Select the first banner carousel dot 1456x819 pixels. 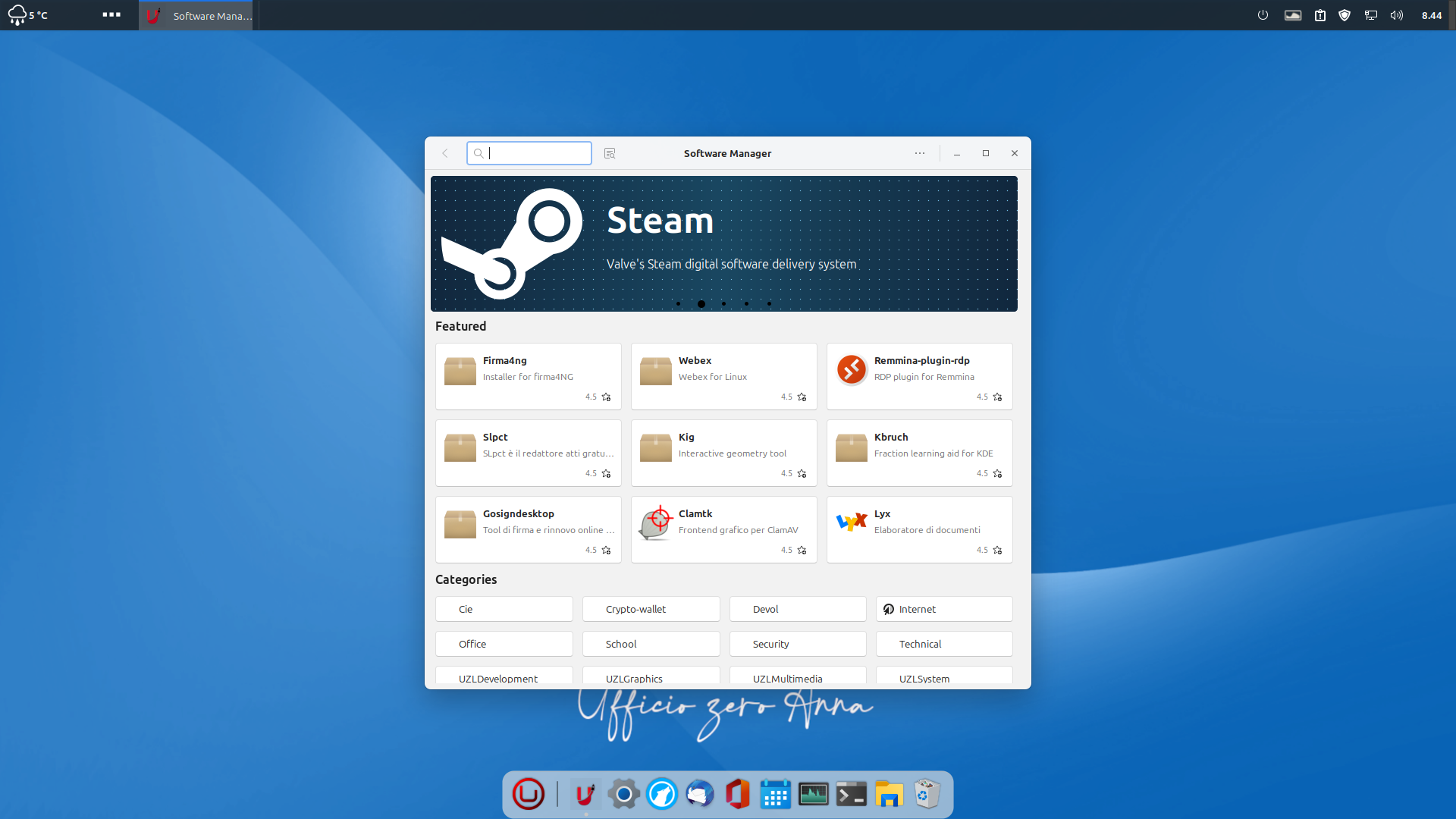click(x=678, y=304)
